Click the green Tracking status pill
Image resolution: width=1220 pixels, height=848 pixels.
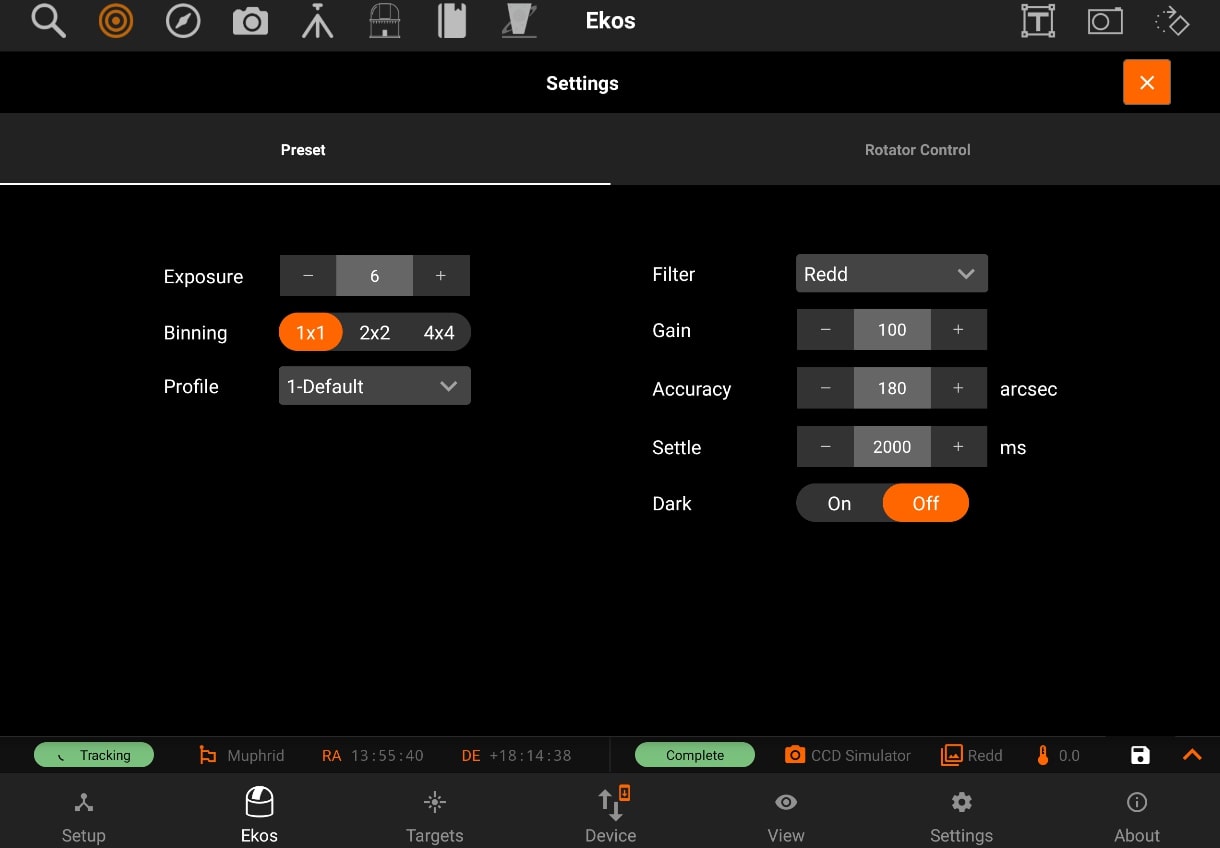click(94, 755)
